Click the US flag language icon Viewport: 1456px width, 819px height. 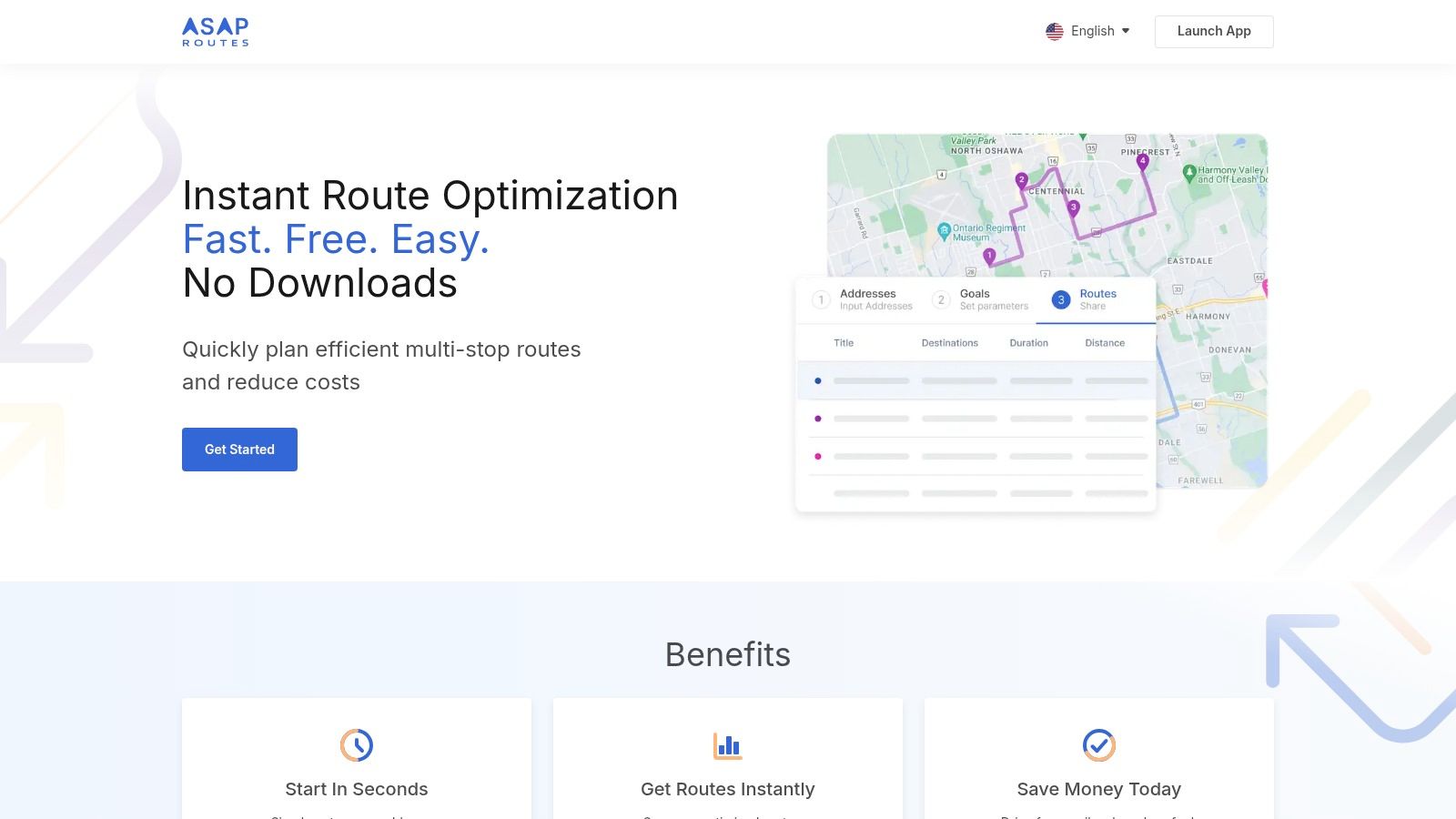(x=1054, y=31)
